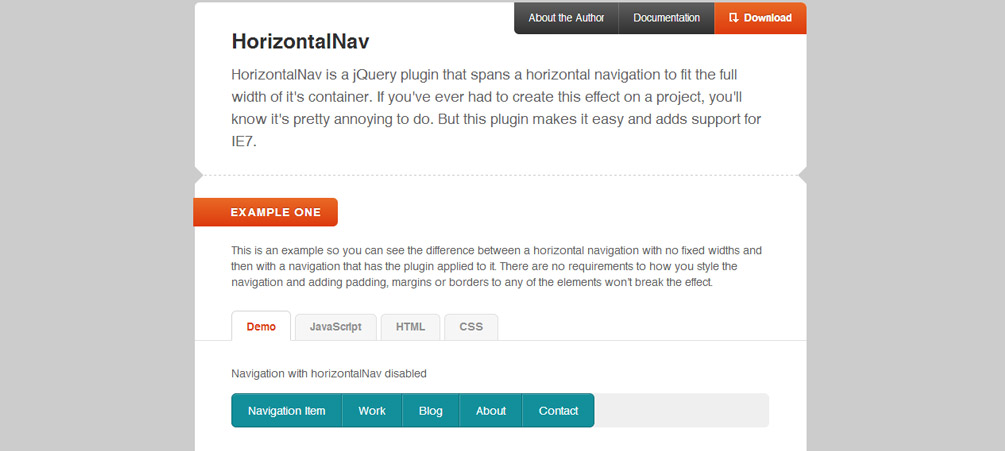
Task: Click the Example One description paragraph
Action: 497,266
